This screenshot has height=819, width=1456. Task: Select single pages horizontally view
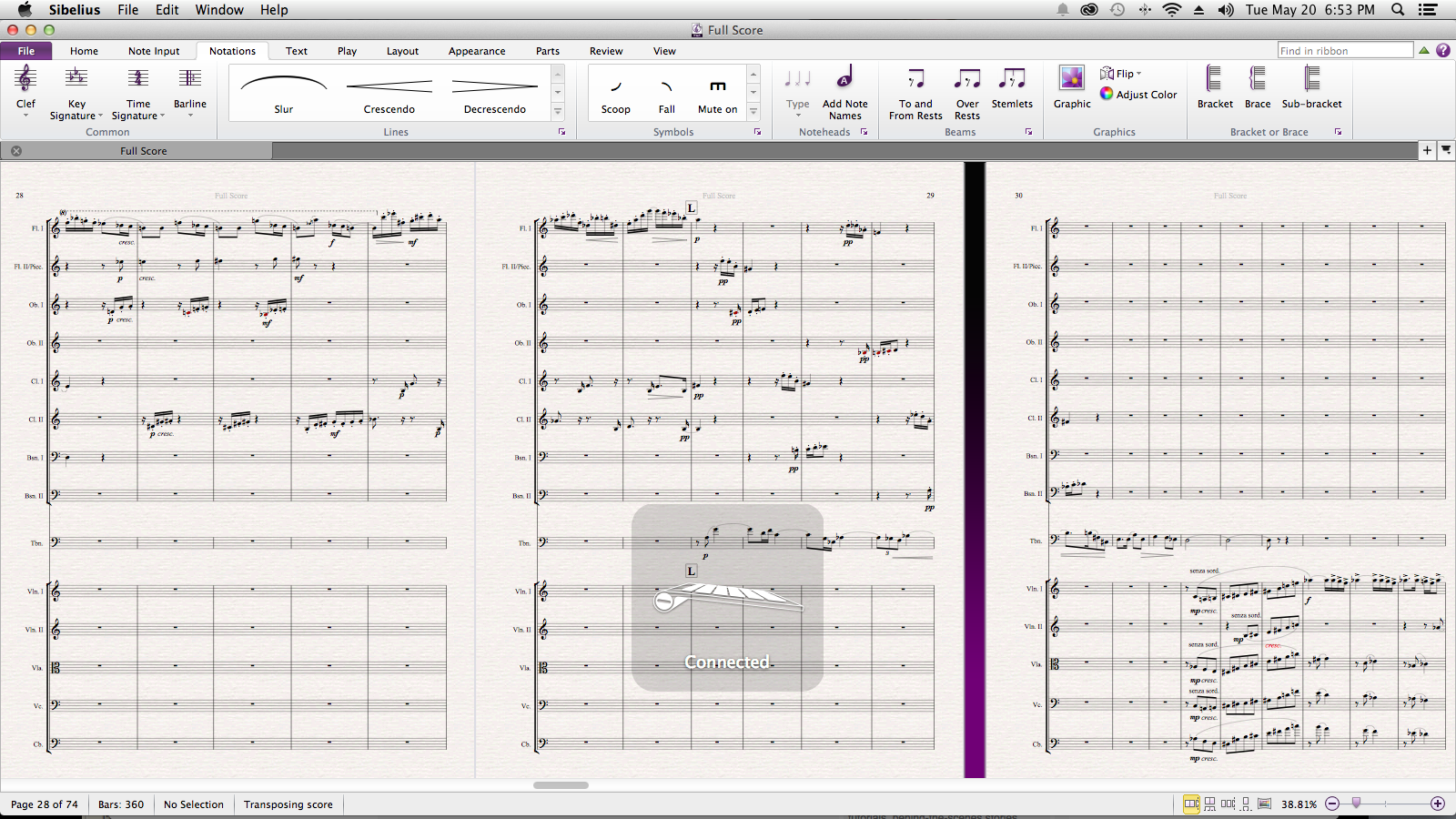click(x=1228, y=804)
